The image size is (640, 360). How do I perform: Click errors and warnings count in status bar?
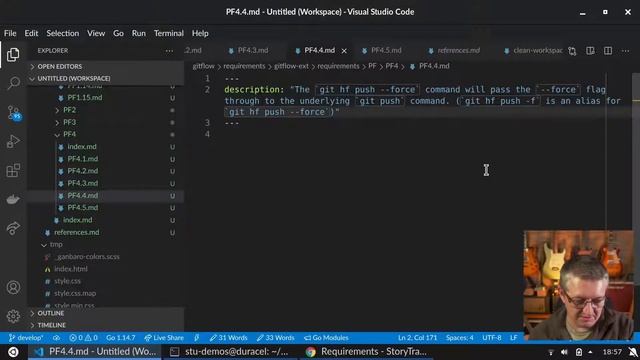[83, 338]
